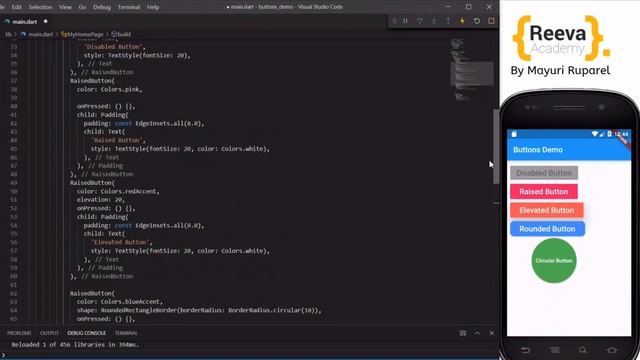
Task: Click the Step Over debug icon
Action: [x=420, y=21]
